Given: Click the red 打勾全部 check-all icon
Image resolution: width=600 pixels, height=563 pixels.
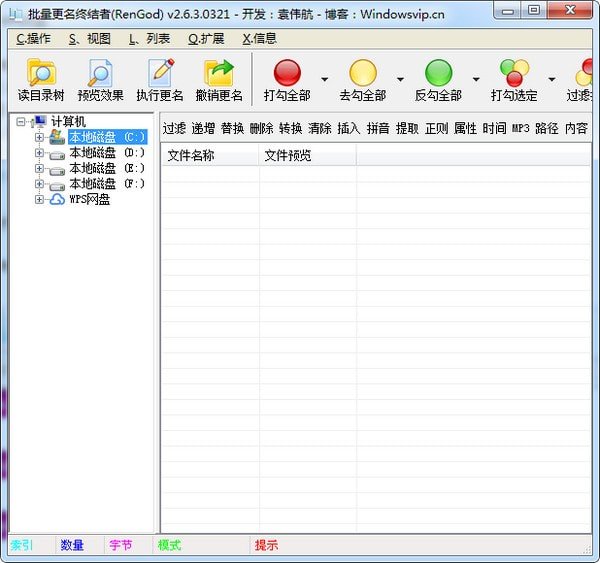Looking at the screenshot, I should pos(287,73).
